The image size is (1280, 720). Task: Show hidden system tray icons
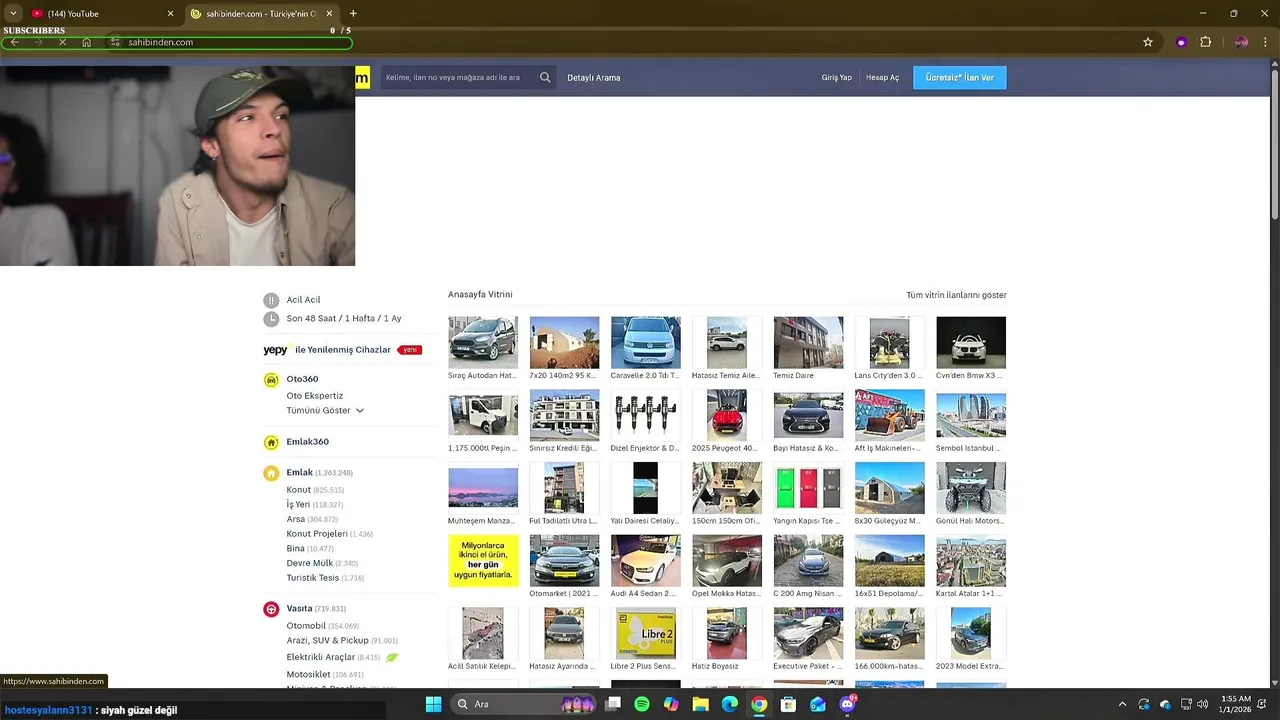coord(1122,704)
